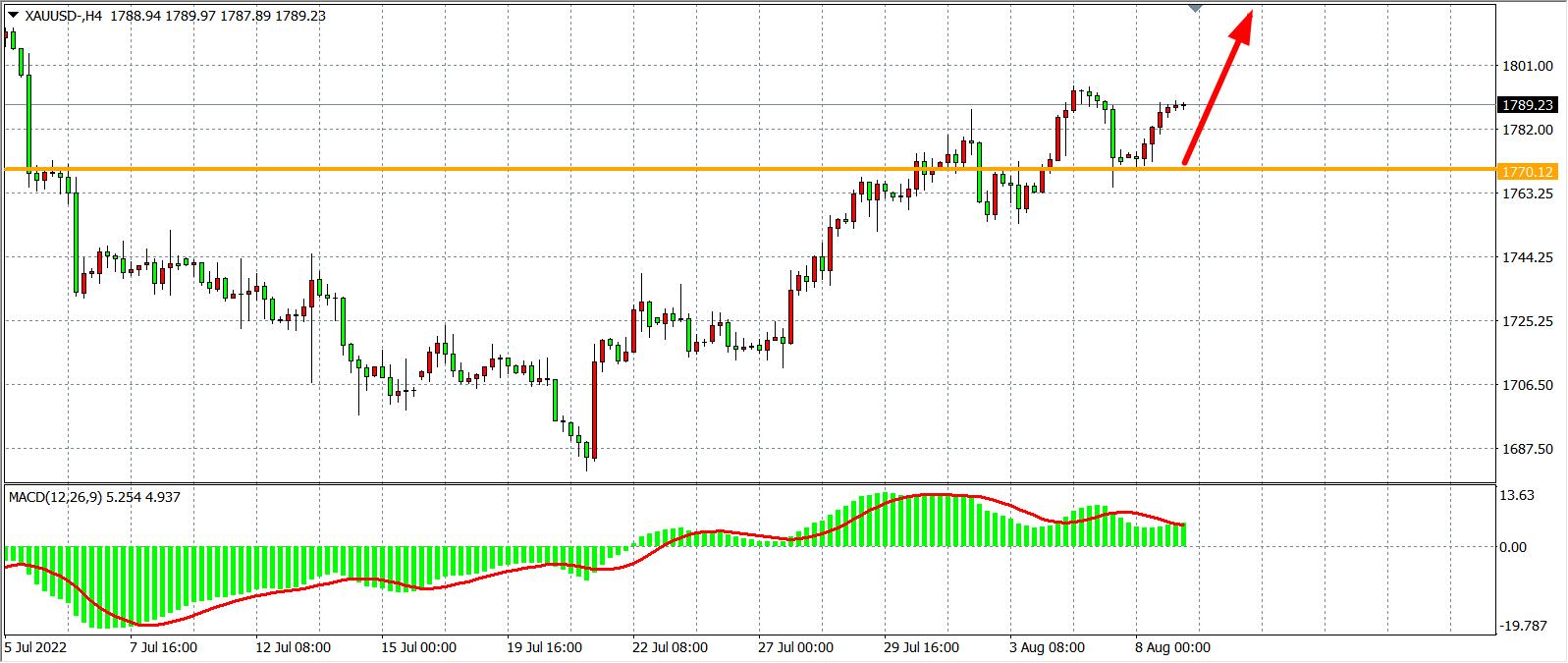Image resolution: width=1568 pixels, height=663 pixels.
Task: Click the 1744.25 level on price scale
Action: [x=1527, y=257]
